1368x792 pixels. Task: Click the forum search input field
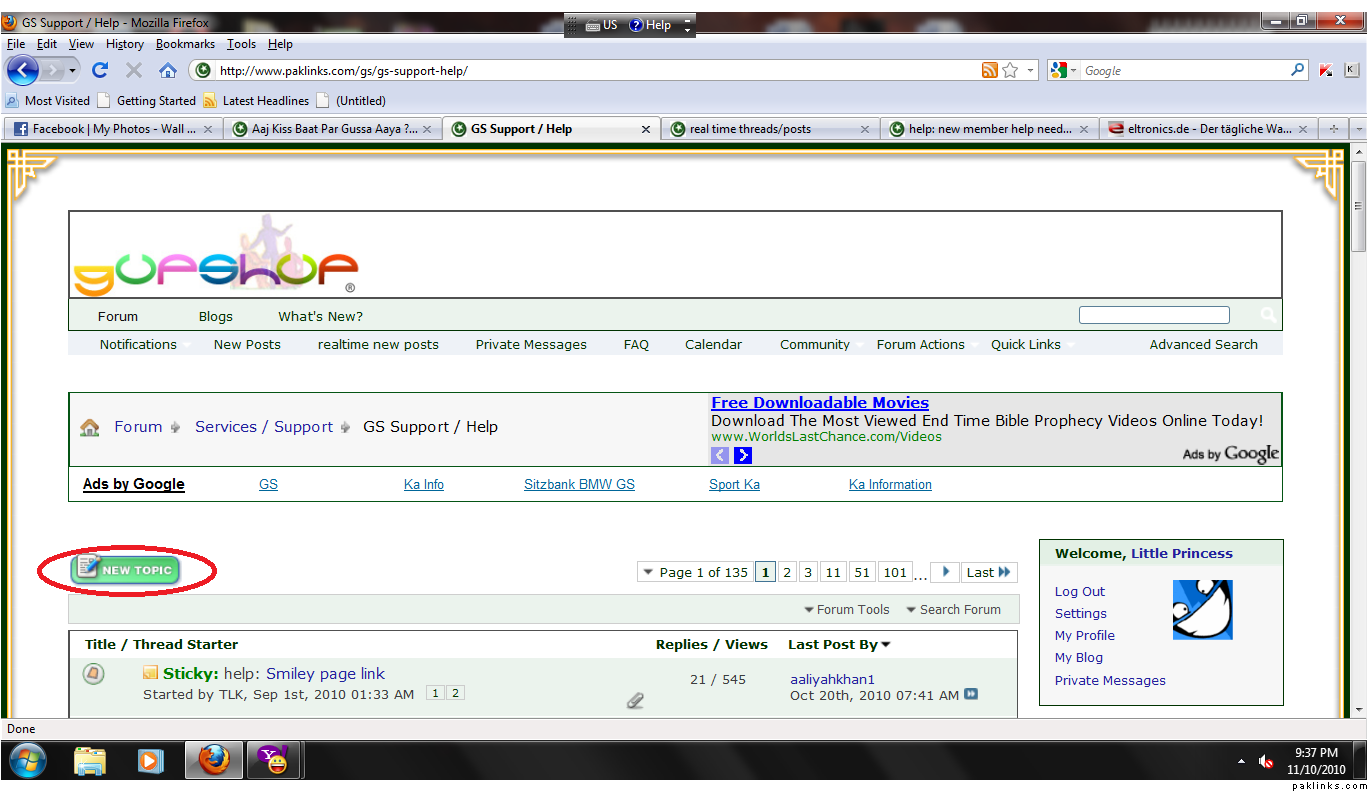(1154, 315)
